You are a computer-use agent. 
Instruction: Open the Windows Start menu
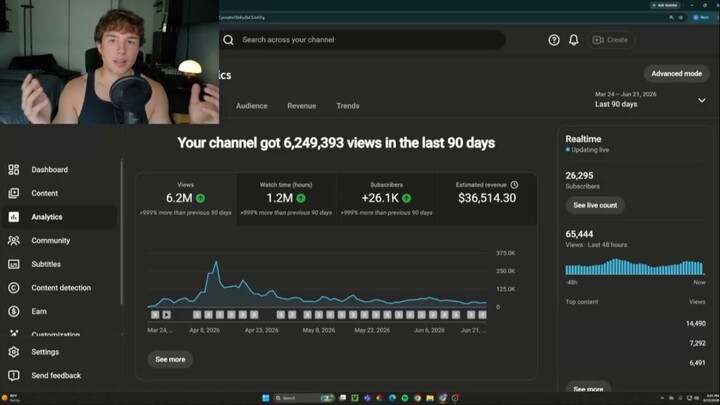265,398
